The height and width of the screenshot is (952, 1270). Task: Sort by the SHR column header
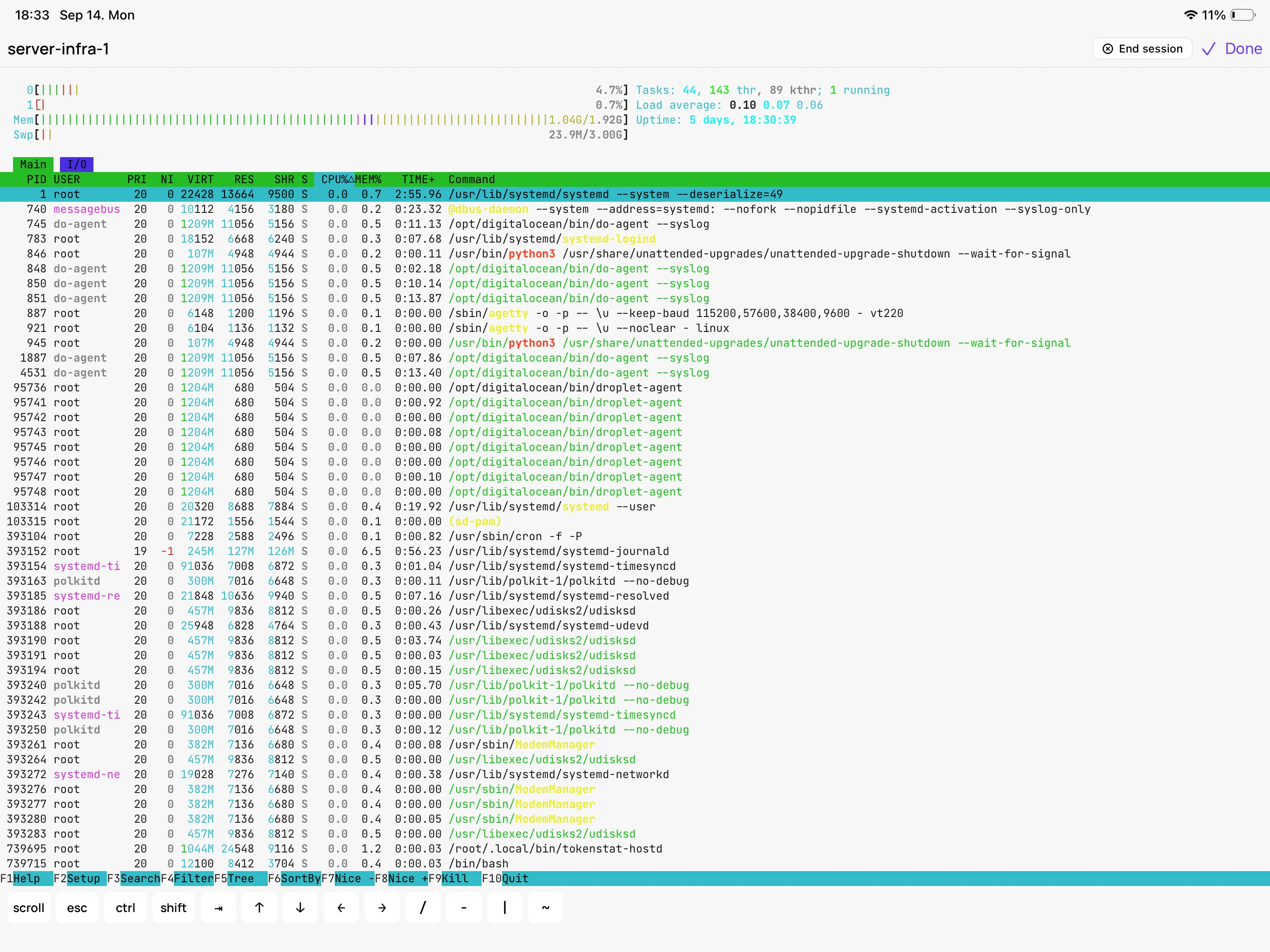284,179
